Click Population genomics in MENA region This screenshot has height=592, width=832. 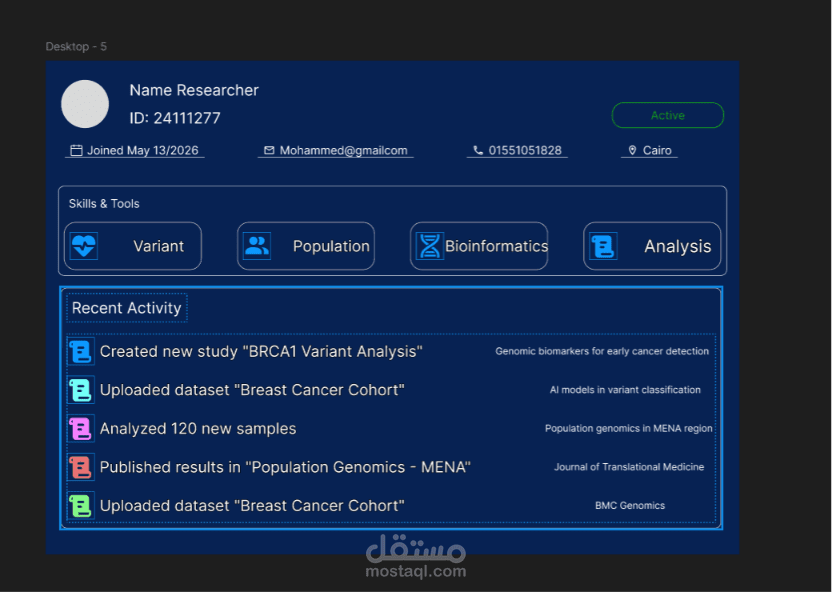pos(629,429)
